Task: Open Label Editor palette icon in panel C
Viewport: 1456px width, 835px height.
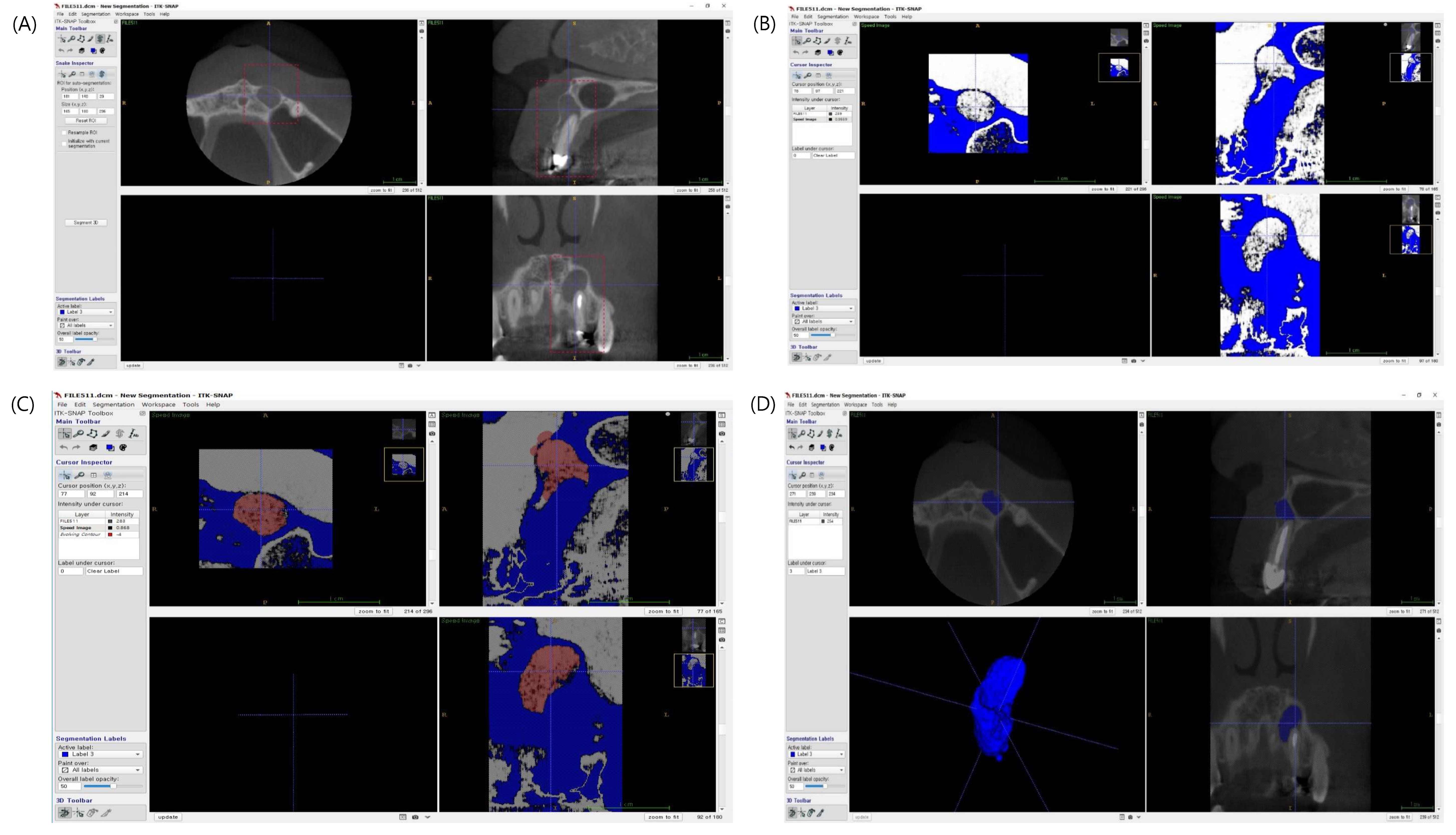Action: 123,447
